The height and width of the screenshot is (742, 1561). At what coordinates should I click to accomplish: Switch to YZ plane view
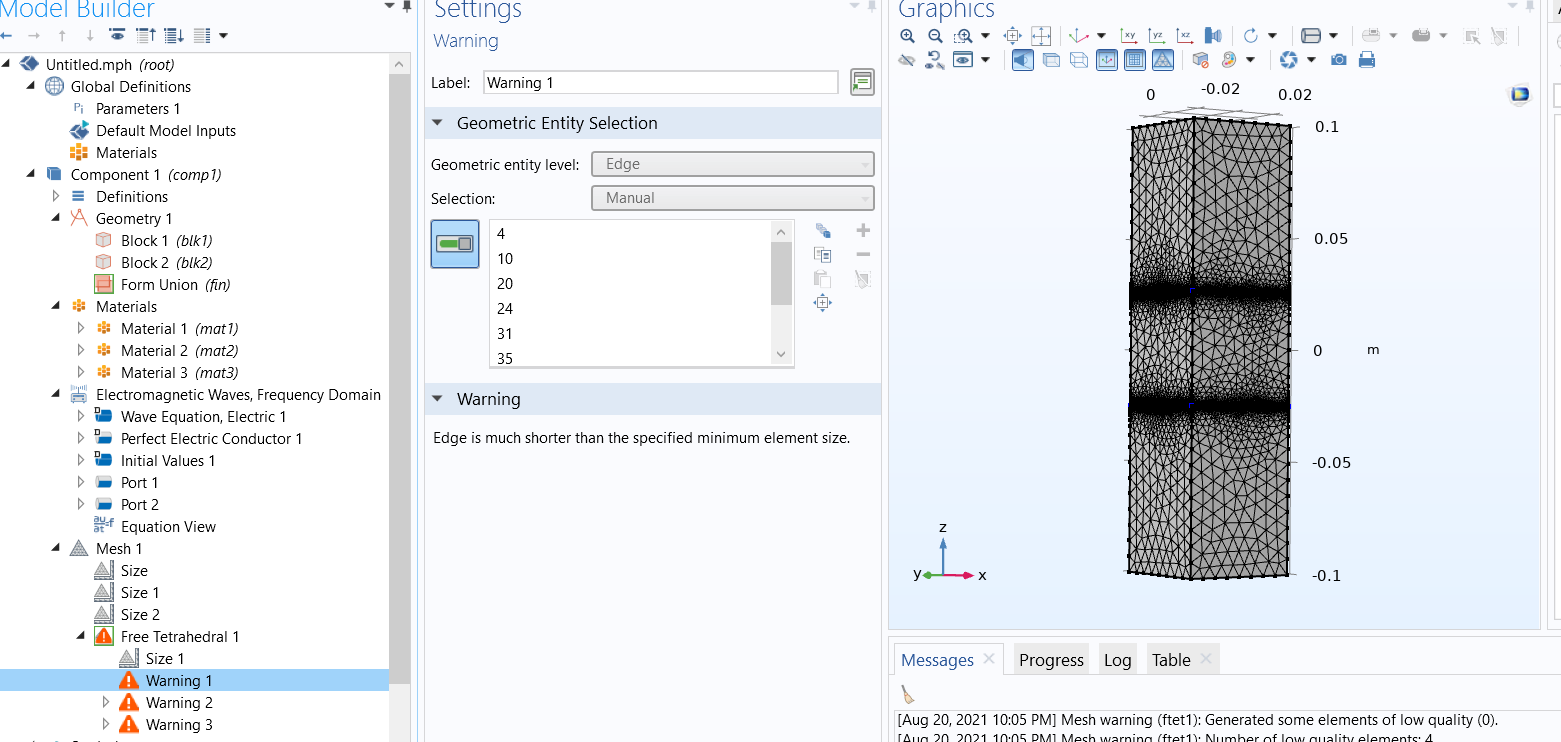click(1158, 36)
